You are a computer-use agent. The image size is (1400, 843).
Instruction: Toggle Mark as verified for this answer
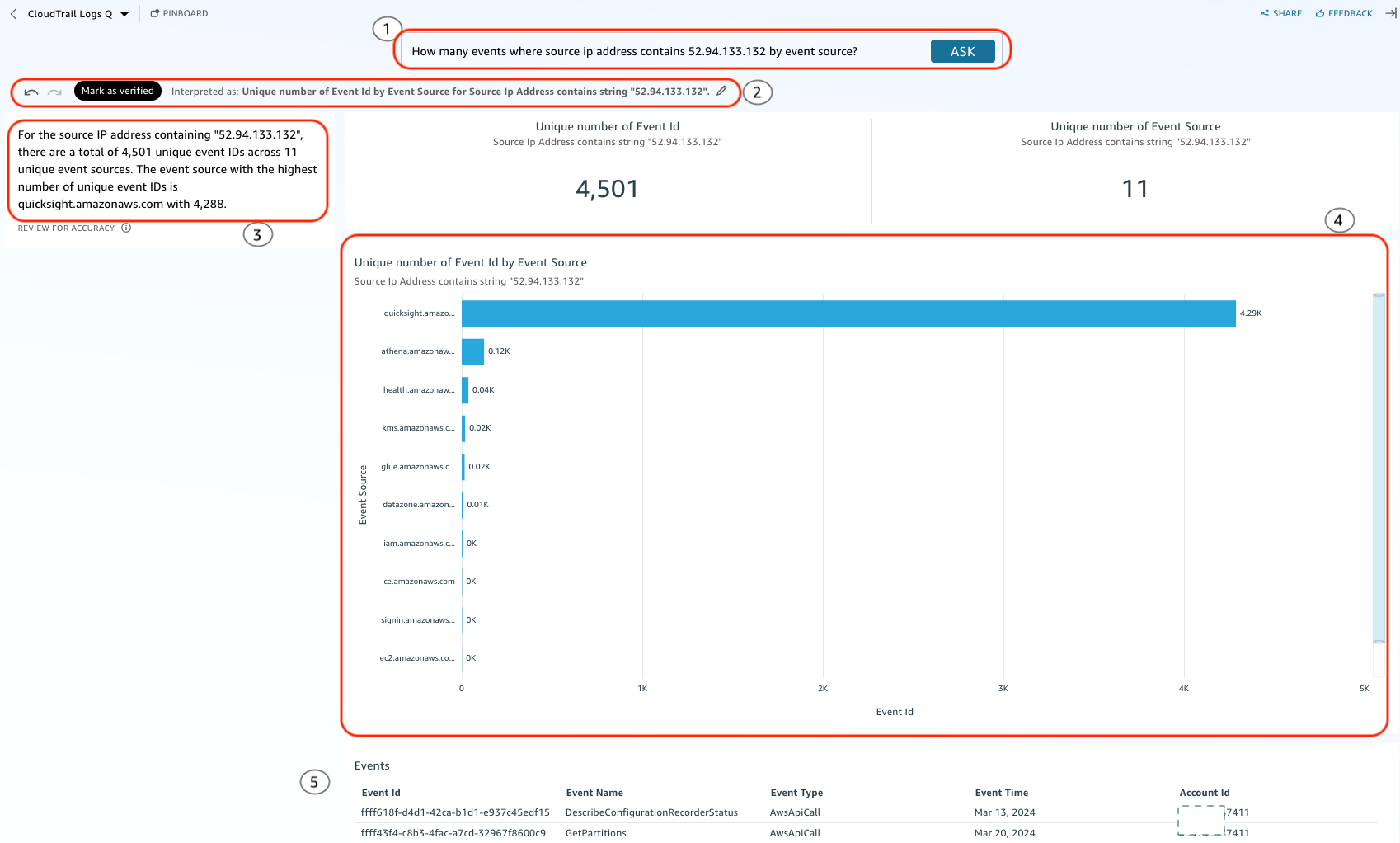(x=117, y=91)
